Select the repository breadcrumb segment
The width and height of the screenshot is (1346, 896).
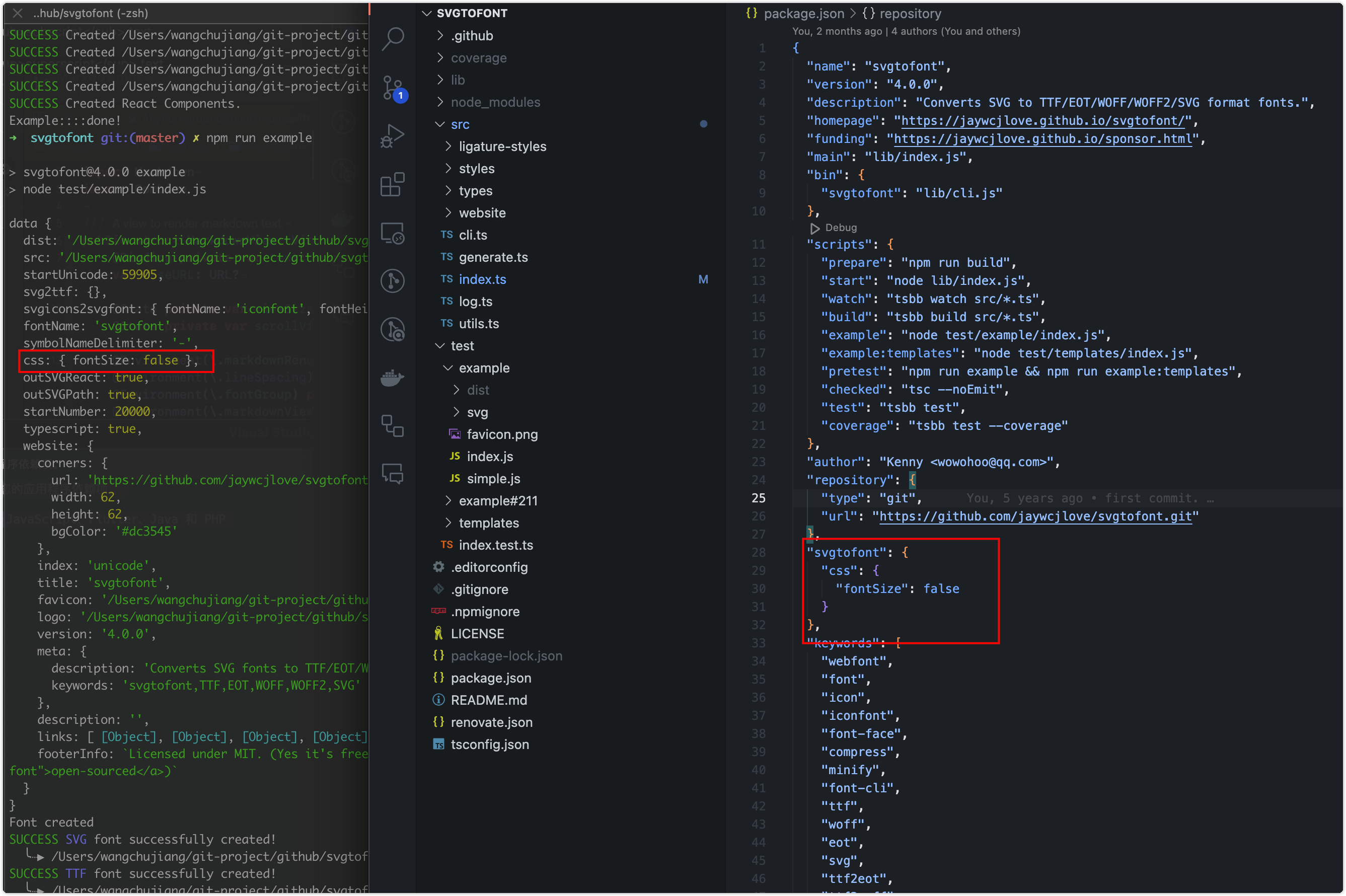pos(909,13)
